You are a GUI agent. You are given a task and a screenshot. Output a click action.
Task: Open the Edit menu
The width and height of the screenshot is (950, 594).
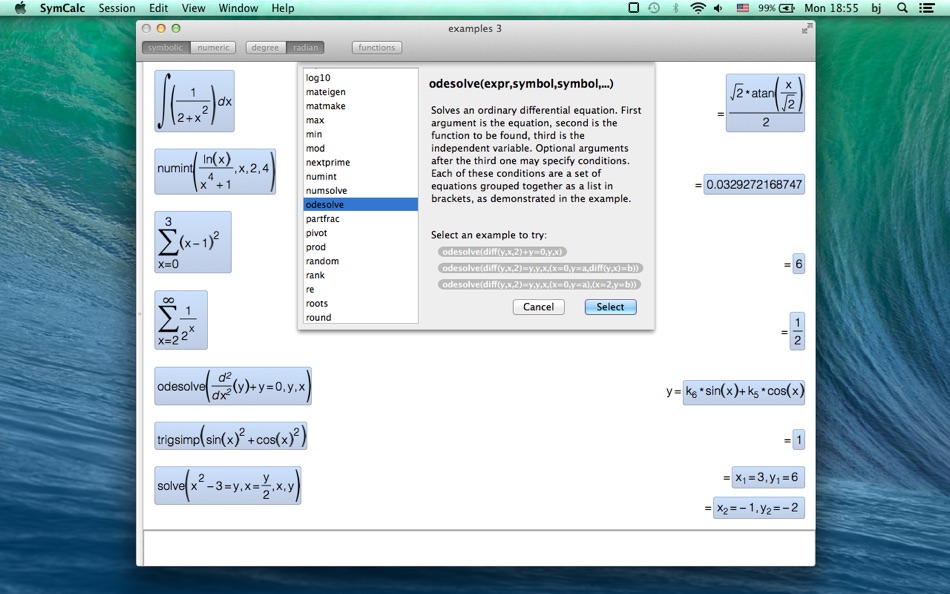point(158,8)
